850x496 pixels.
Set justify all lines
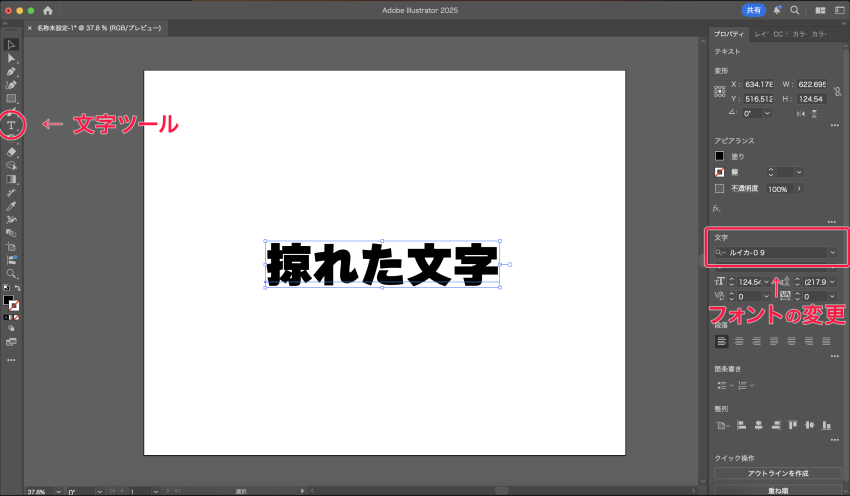[826, 342]
